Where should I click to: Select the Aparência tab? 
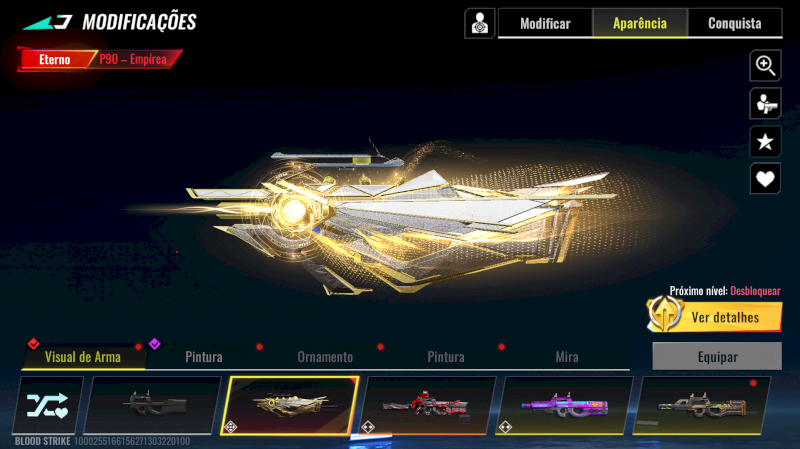[640, 23]
